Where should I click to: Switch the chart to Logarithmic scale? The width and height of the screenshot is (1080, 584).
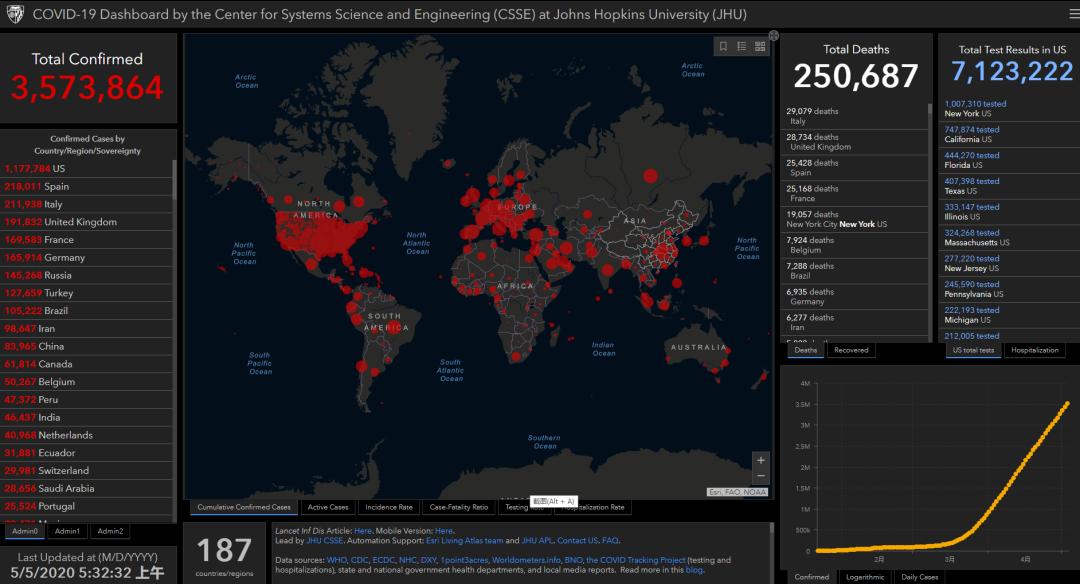tap(864, 577)
